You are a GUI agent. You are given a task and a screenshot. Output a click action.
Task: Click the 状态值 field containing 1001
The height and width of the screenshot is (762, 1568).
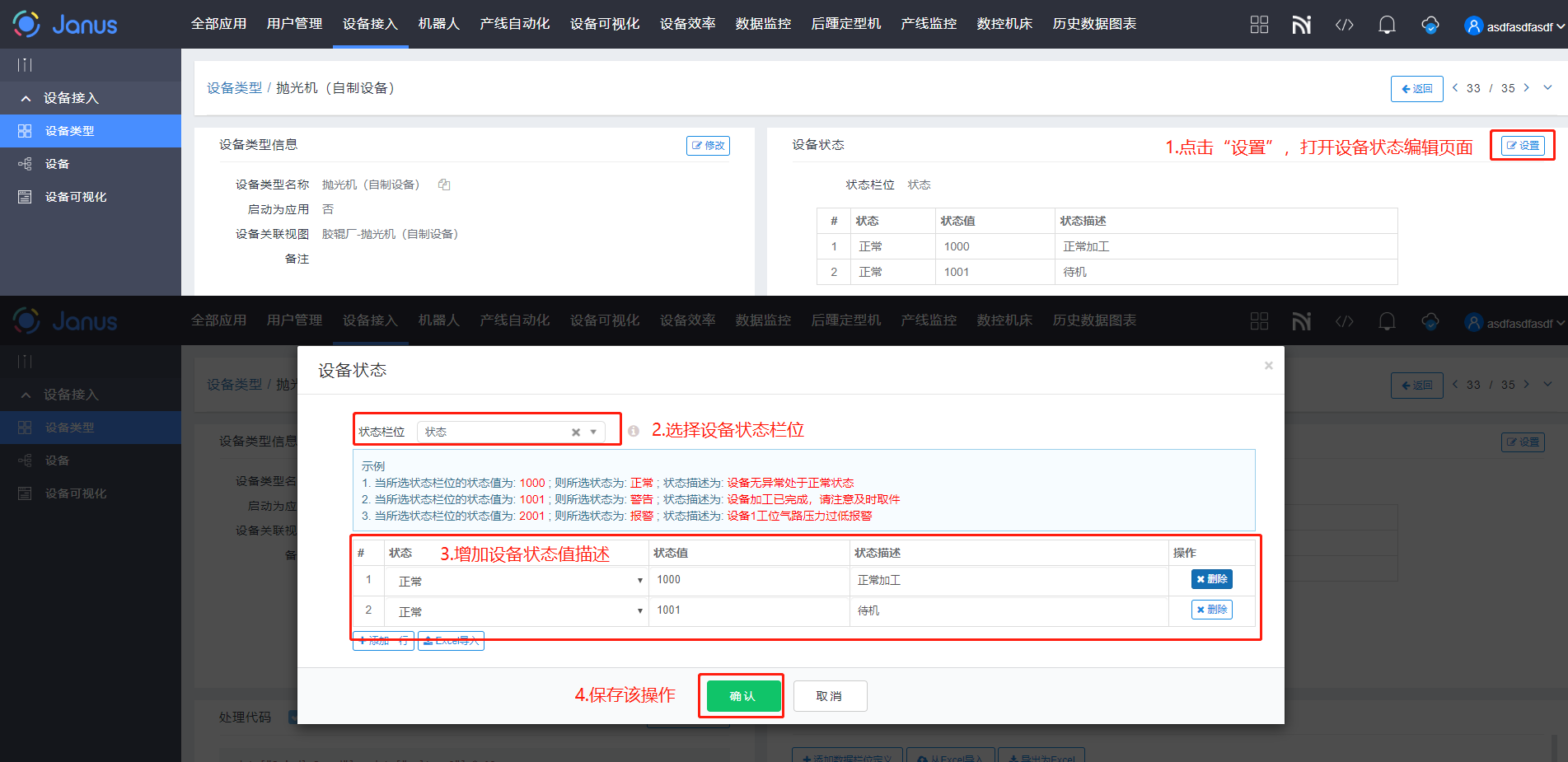point(749,610)
